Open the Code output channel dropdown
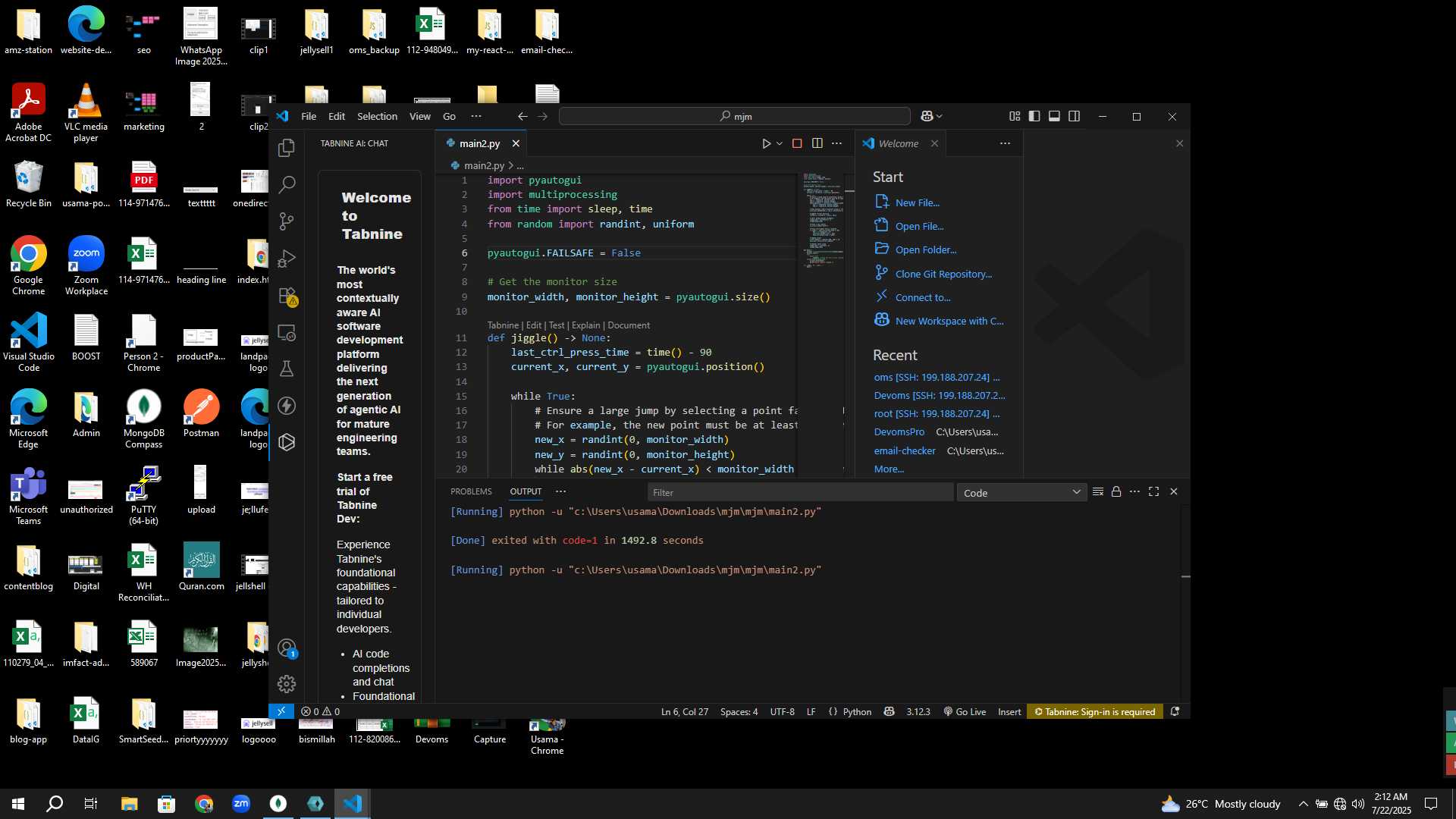Image resolution: width=1456 pixels, height=819 pixels. pyautogui.click(x=1021, y=493)
